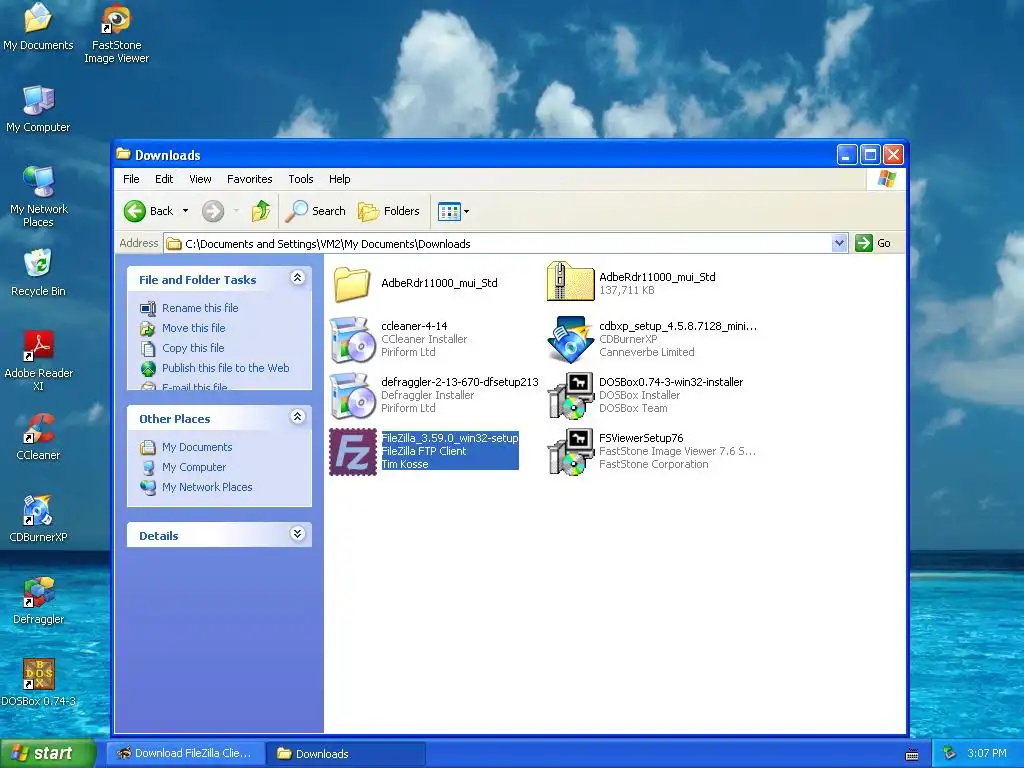Select Adobe Reader XI desktop shortcut
This screenshot has height=768, width=1024.
coord(38,360)
